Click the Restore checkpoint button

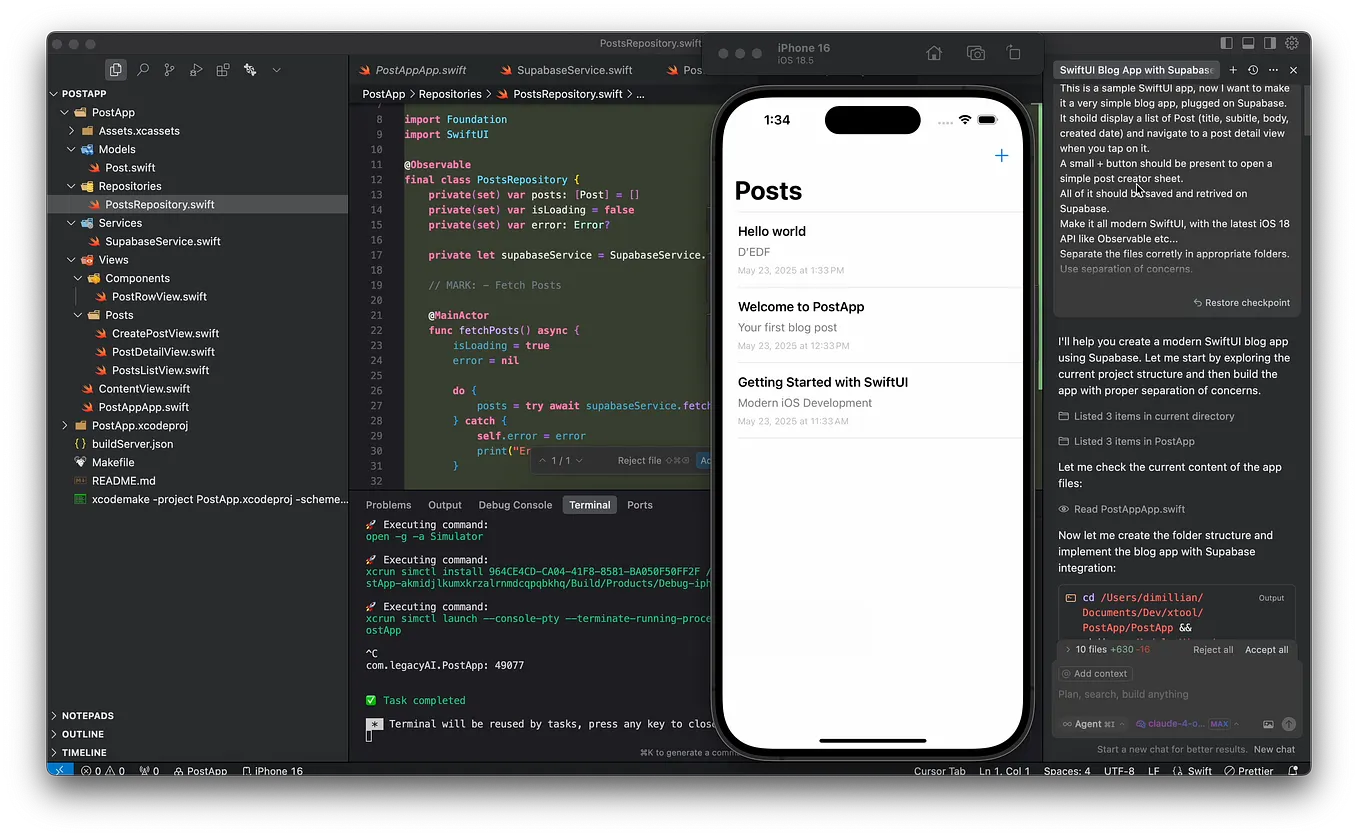[1243, 302]
